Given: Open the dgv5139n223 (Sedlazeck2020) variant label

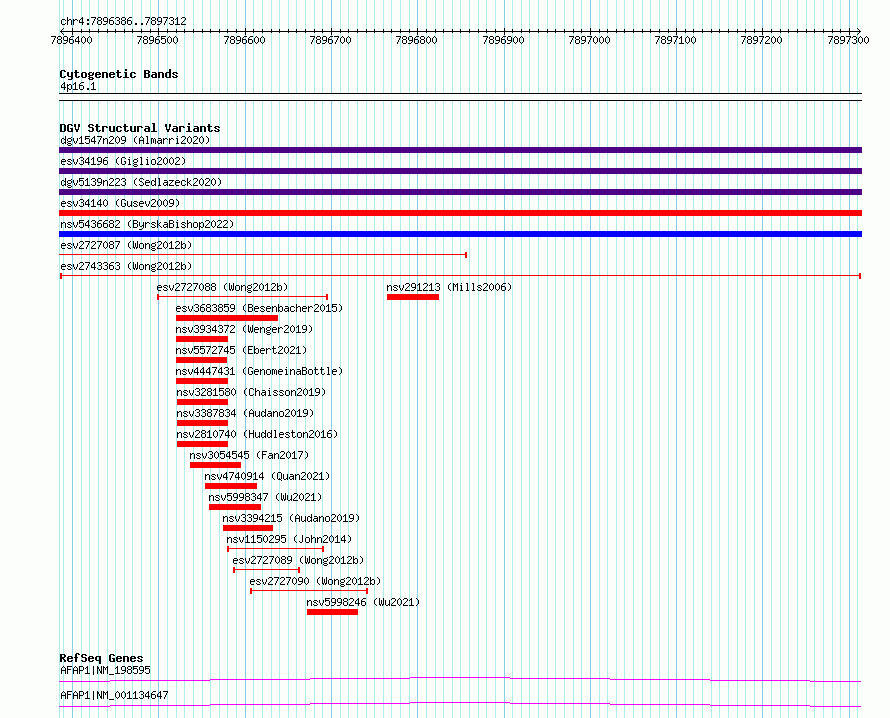Looking at the screenshot, I should [x=141, y=182].
